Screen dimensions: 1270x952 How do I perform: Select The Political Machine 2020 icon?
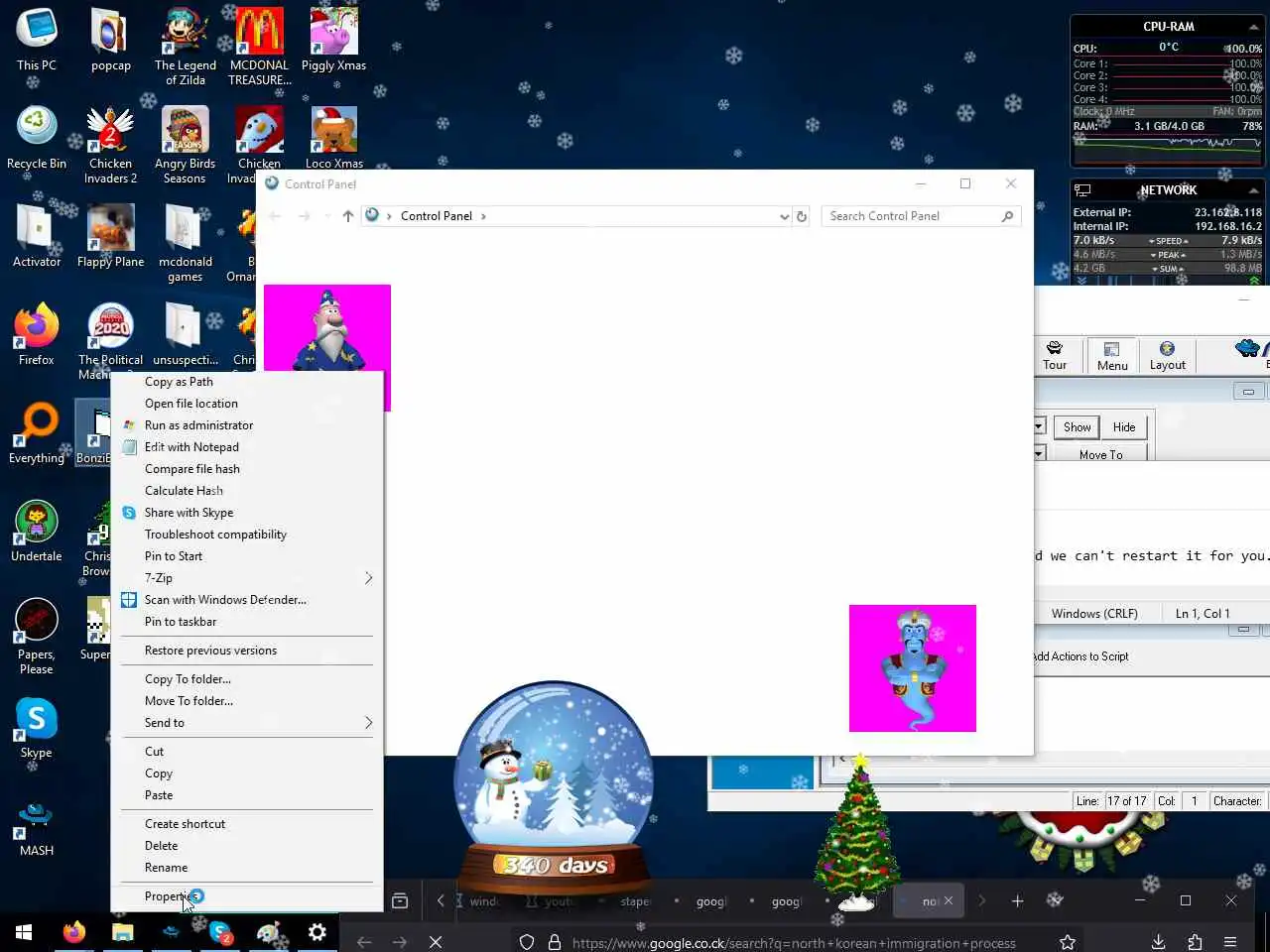pos(110,342)
